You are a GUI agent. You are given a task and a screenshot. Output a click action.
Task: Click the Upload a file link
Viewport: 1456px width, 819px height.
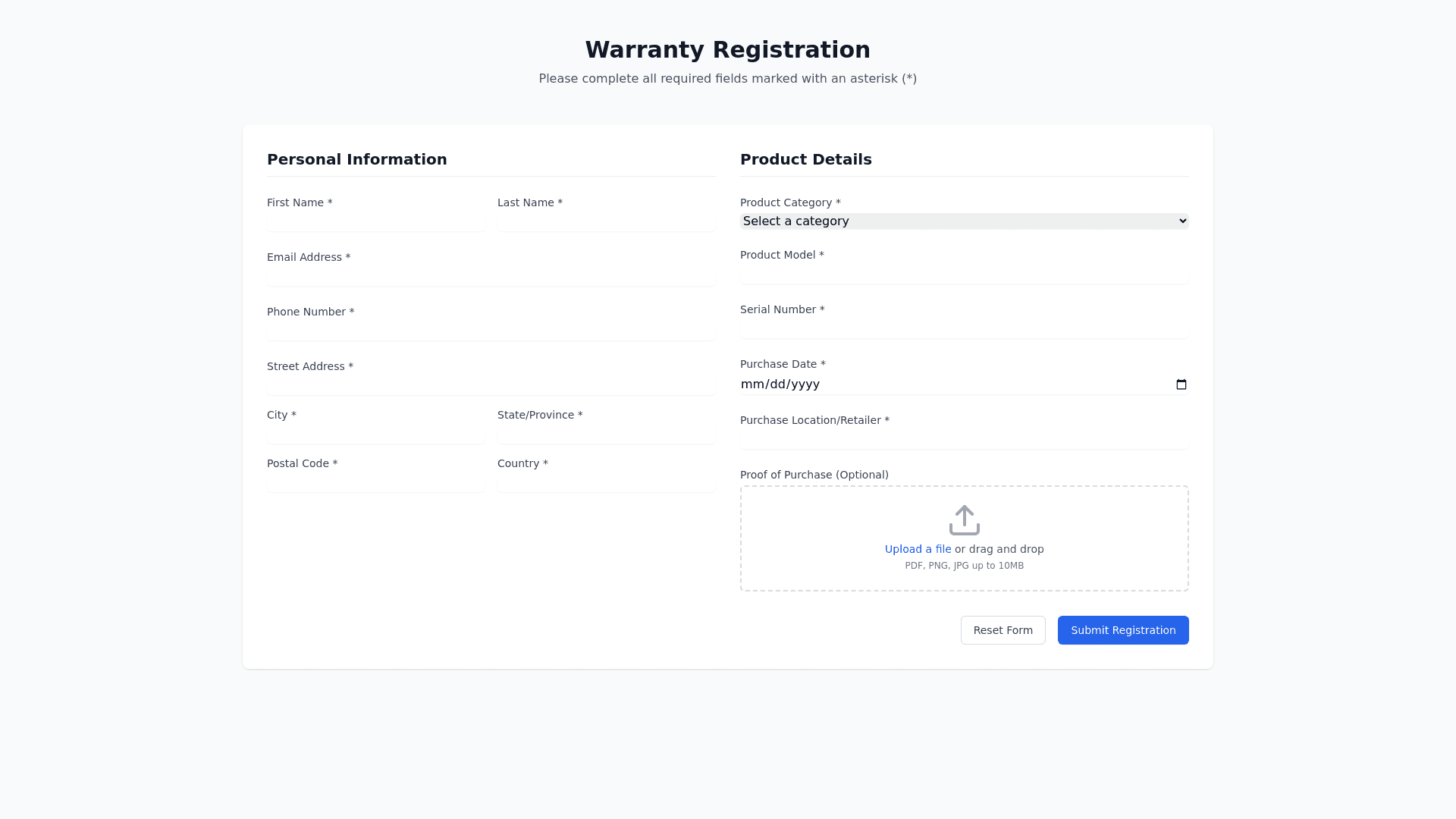[x=918, y=549]
